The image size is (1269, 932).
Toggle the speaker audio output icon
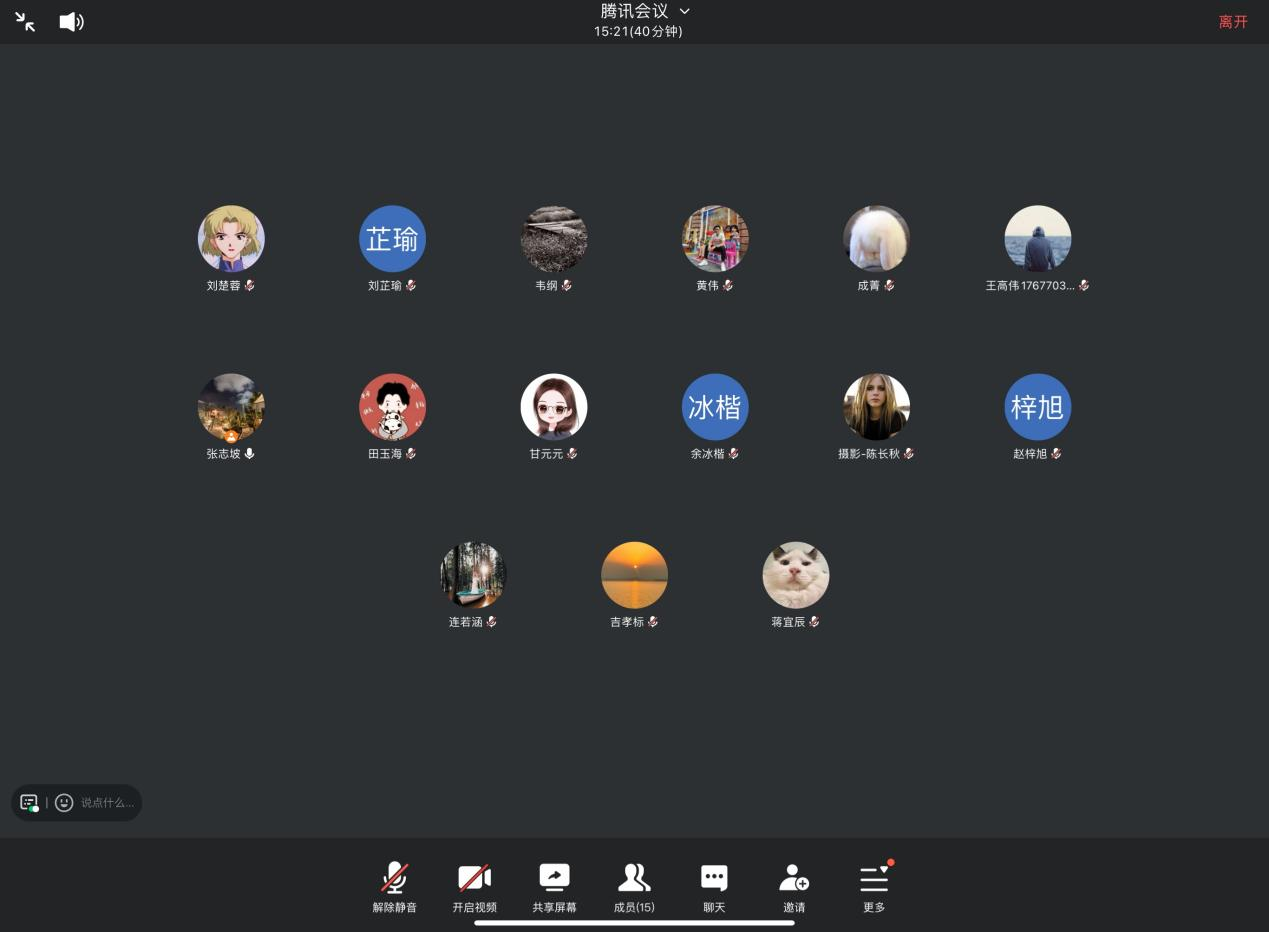[x=71, y=22]
